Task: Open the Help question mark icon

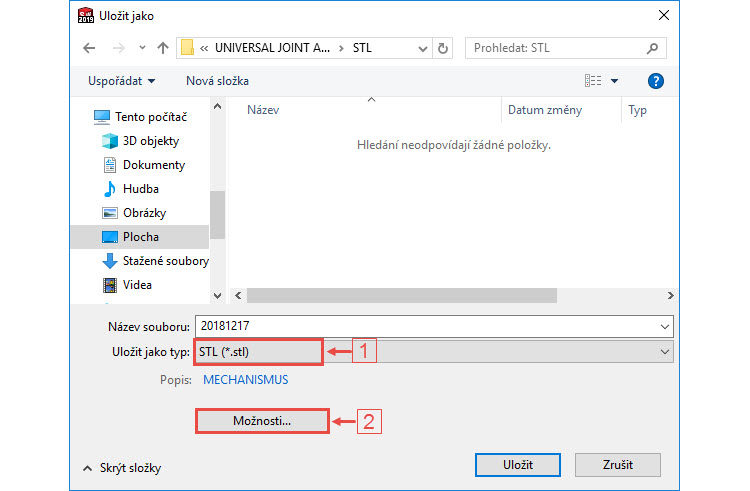Action: pyautogui.click(x=656, y=81)
